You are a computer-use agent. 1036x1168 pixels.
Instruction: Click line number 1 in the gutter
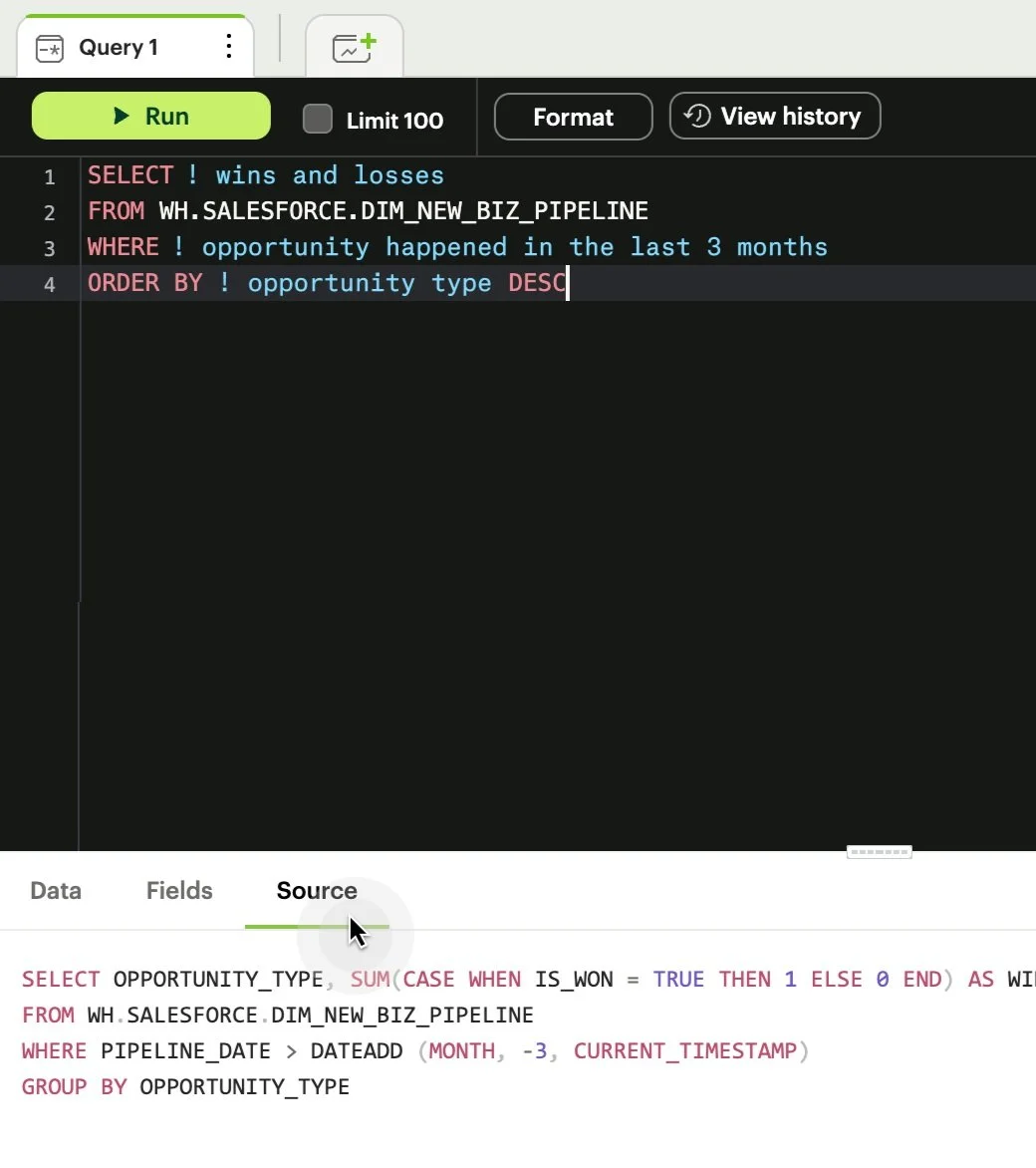click(49, 176)
